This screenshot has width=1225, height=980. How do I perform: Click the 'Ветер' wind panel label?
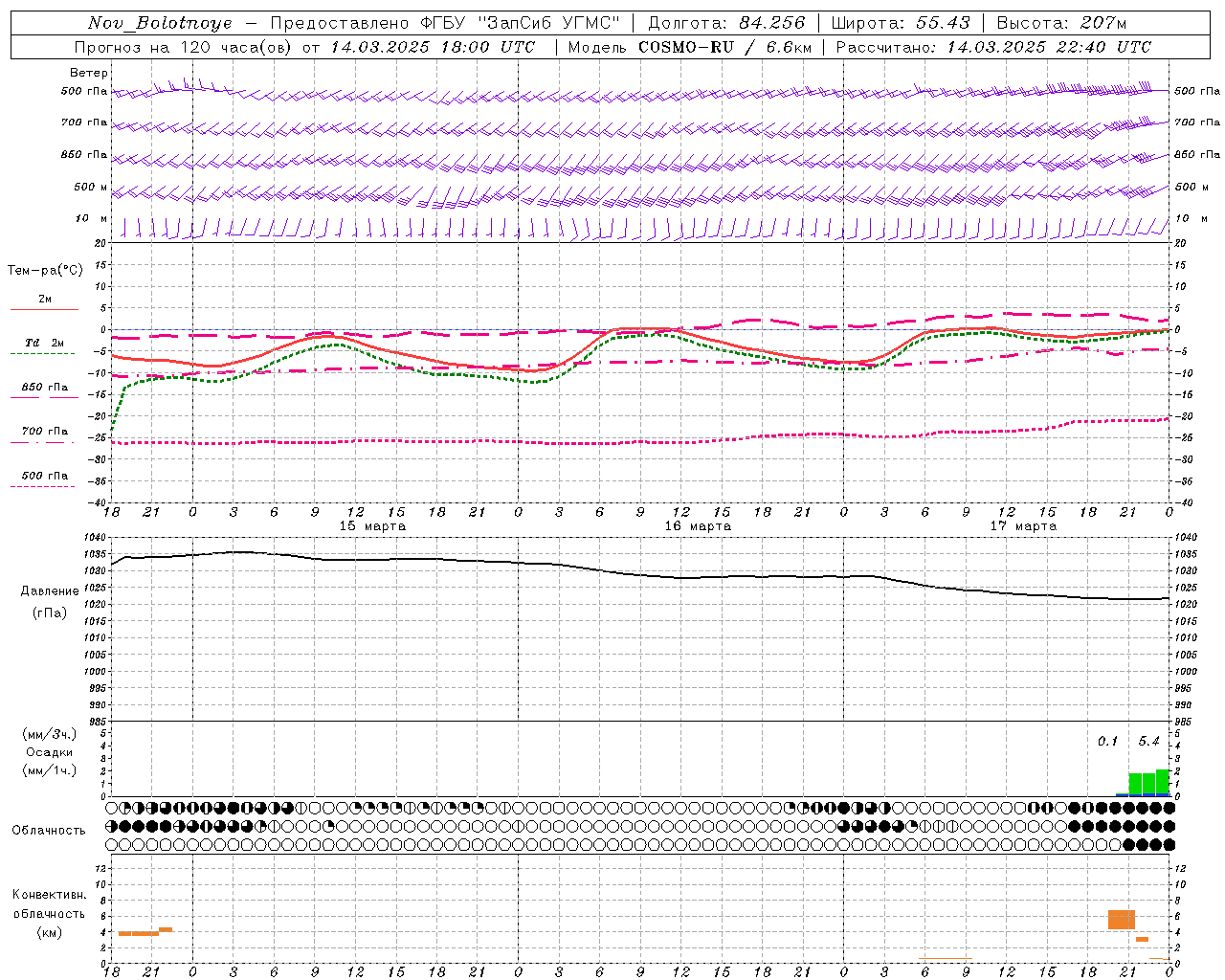pyautogui.click(x=89, y=73)
